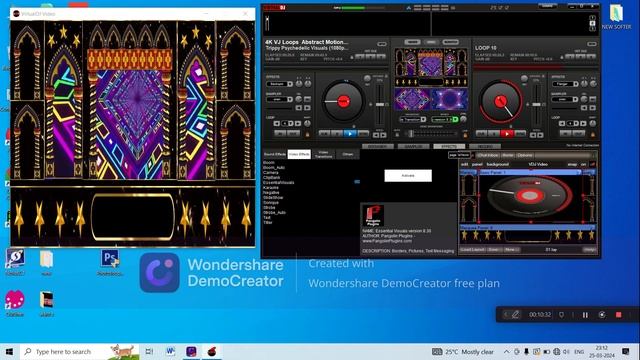
Task: Click left deck pitch bend plus arrow
Action: pyautogui.click(x=383, y=135)
